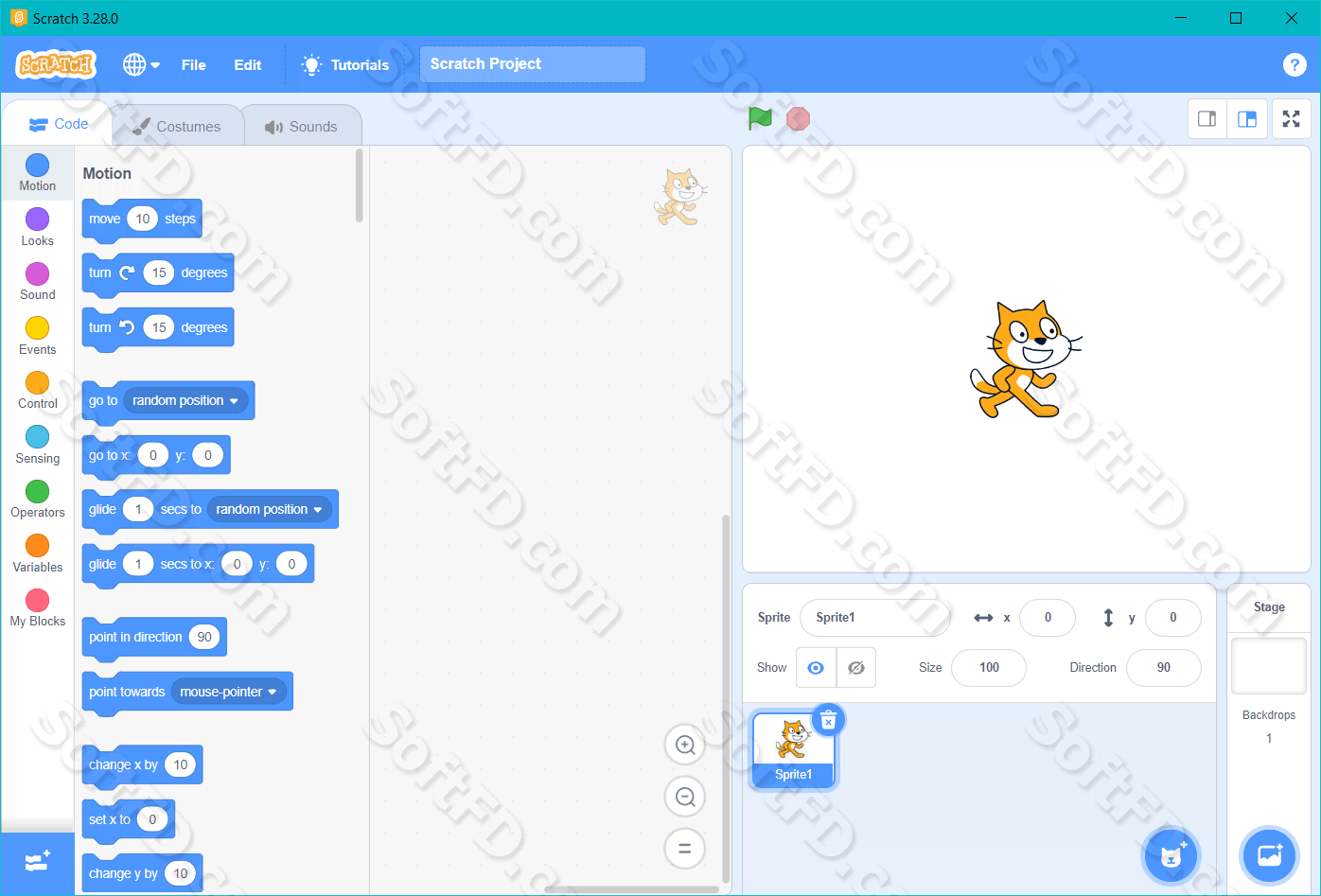
Task: Hide sprite with crossed-eye icon
Action: click(x=856, y=667)
